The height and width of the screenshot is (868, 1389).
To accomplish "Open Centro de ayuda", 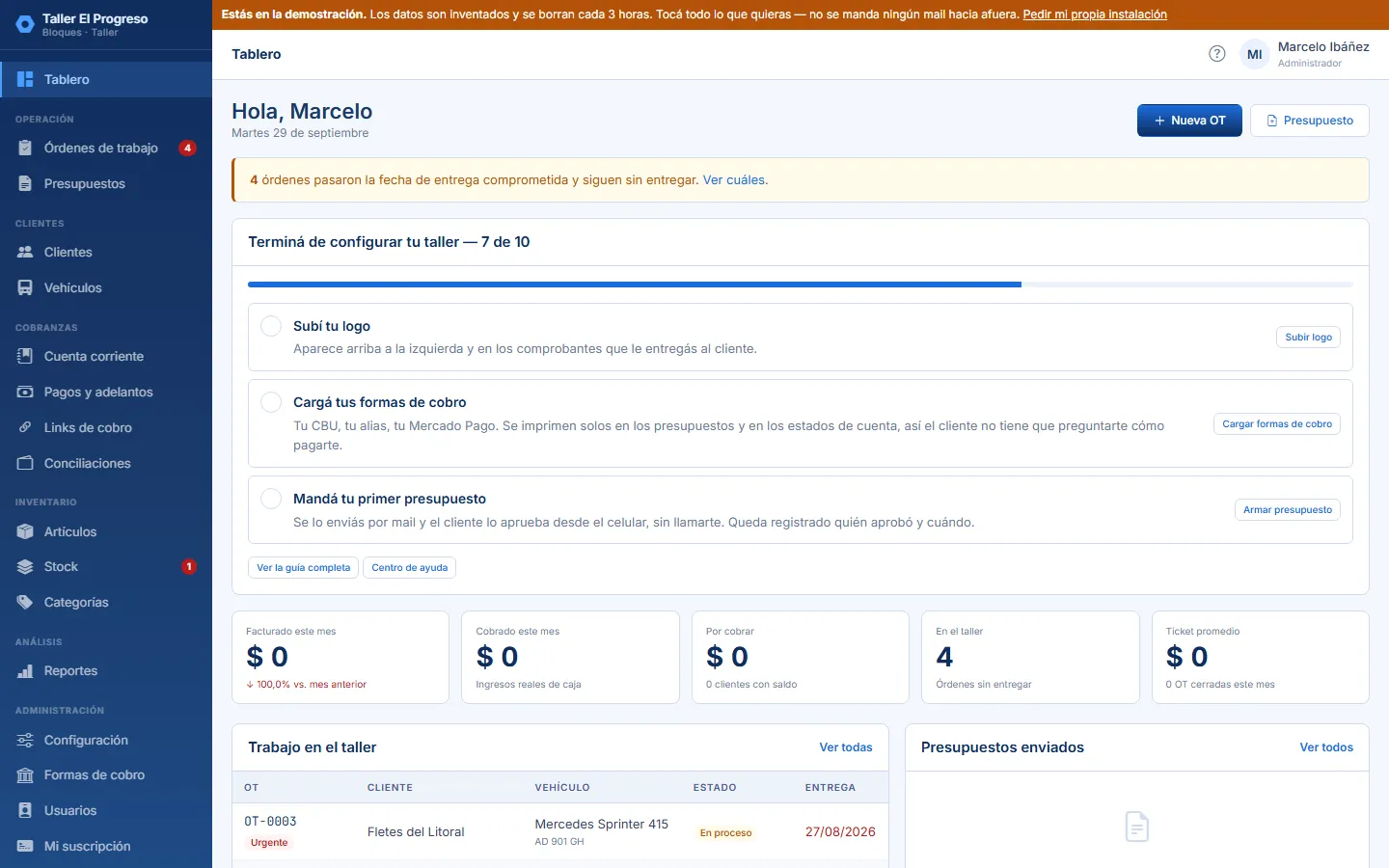I will click(409, 567).
